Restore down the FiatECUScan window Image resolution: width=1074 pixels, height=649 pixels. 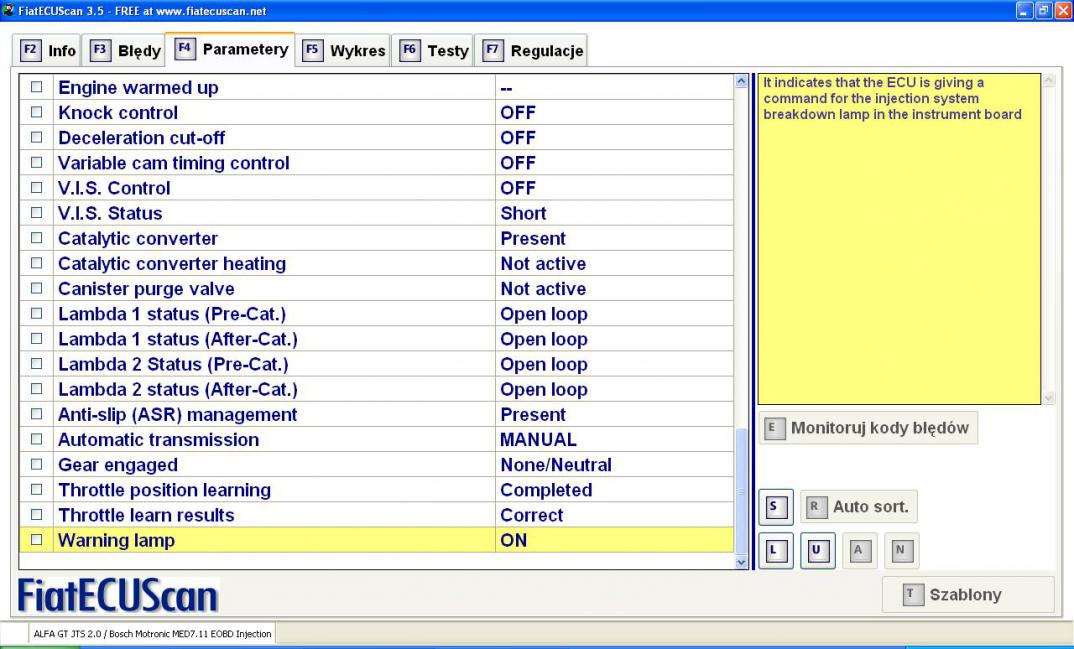click(x=1043, y=10)
